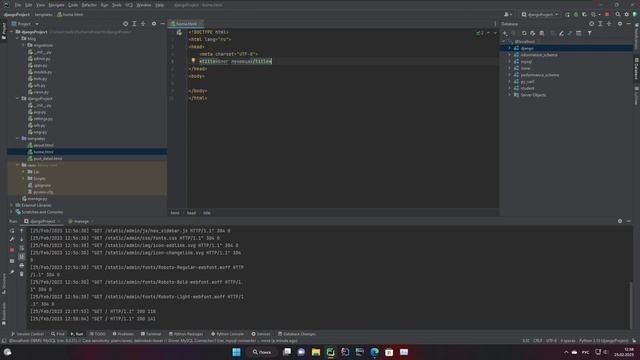Switch to the djangoProject run tab
Screen dimensions: 640x360
click(x=42, y=221)
